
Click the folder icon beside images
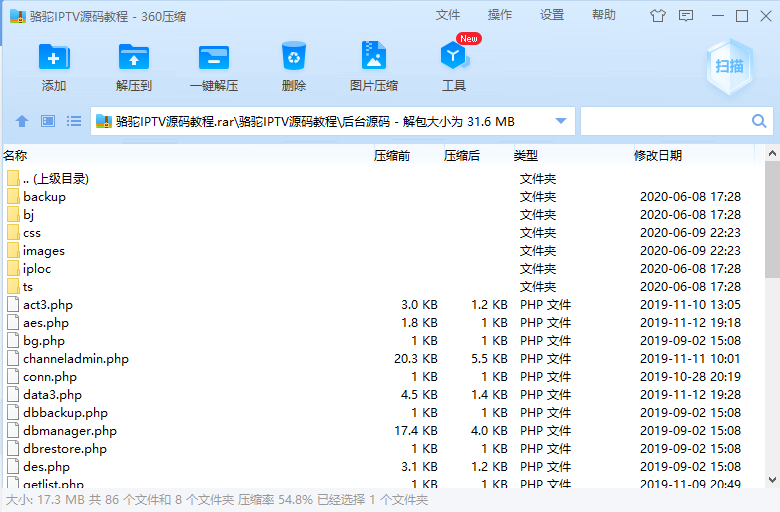pyautogui.click(x=13, y=250)
